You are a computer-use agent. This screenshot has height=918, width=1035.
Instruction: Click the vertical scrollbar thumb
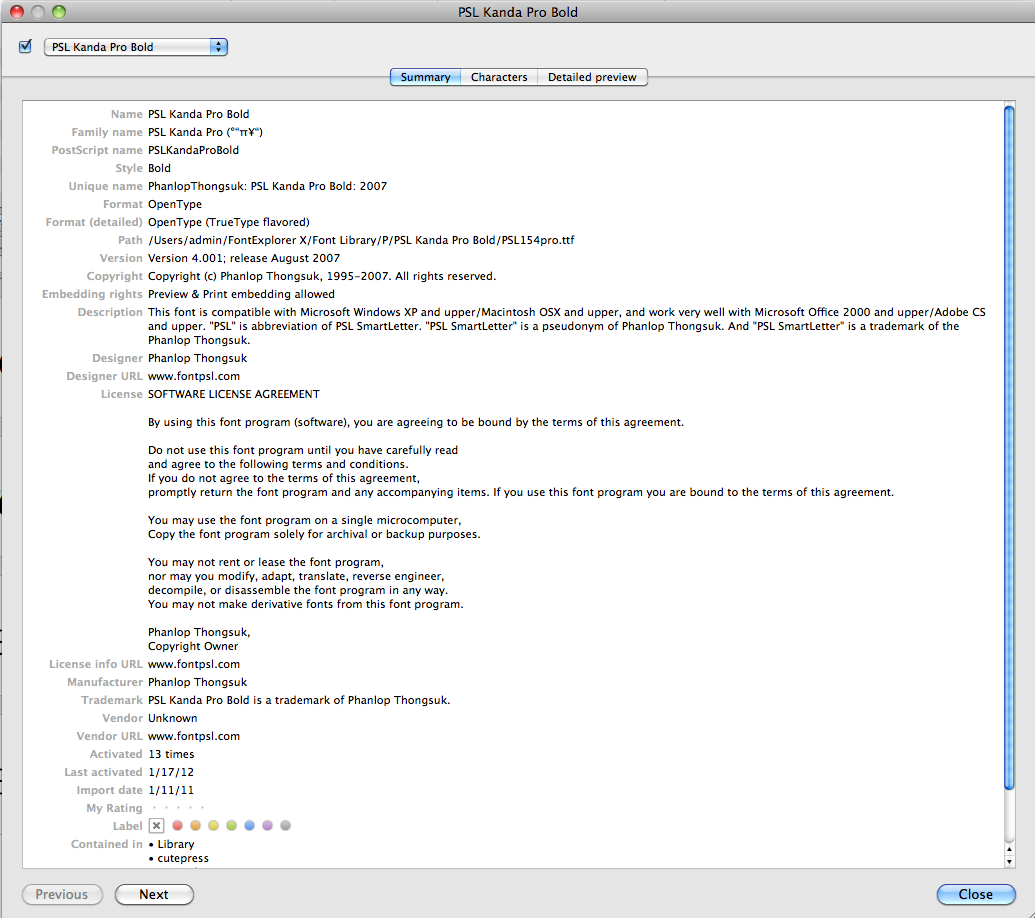coord(1009,447)
